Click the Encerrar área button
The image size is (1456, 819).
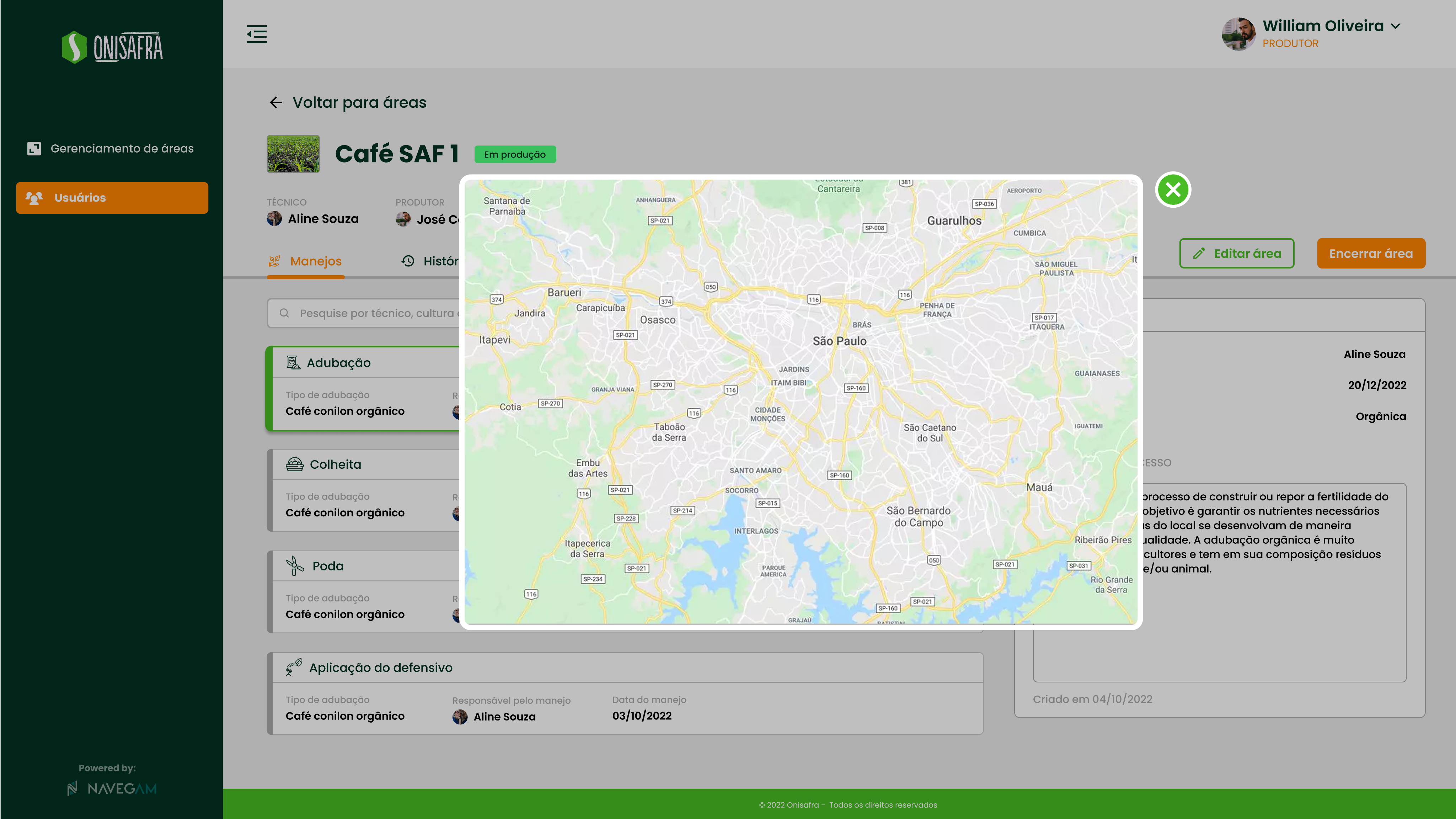1371,254
